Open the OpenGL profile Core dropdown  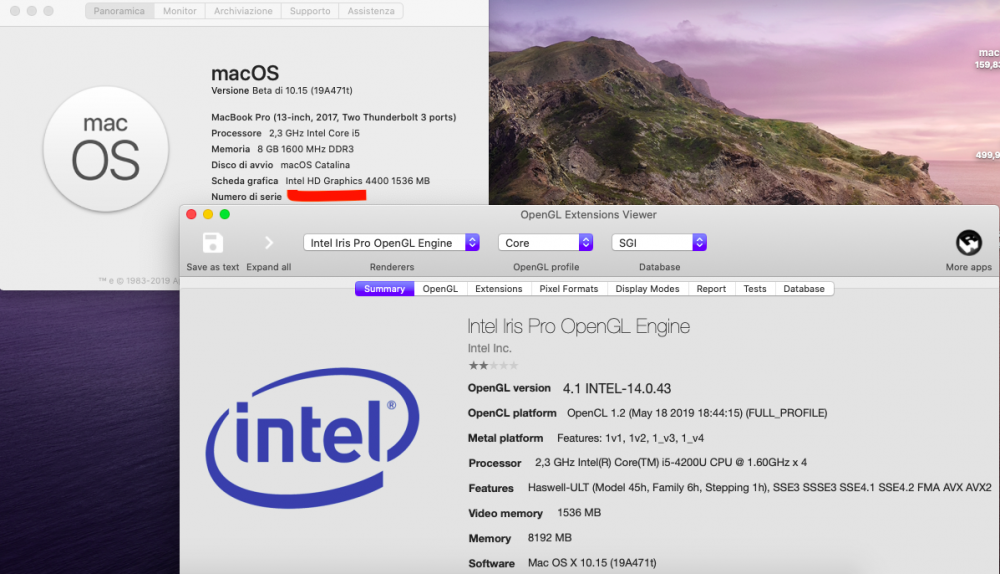coord(546,243)
